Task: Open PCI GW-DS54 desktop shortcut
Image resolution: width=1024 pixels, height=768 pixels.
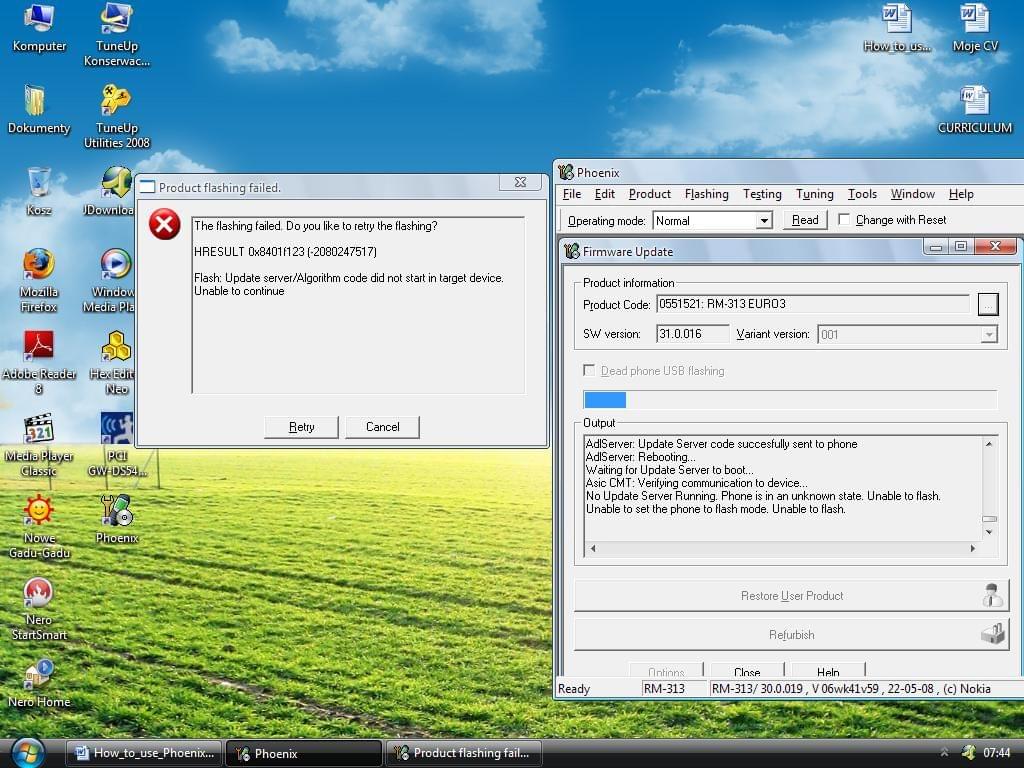Action: [116, 445]
